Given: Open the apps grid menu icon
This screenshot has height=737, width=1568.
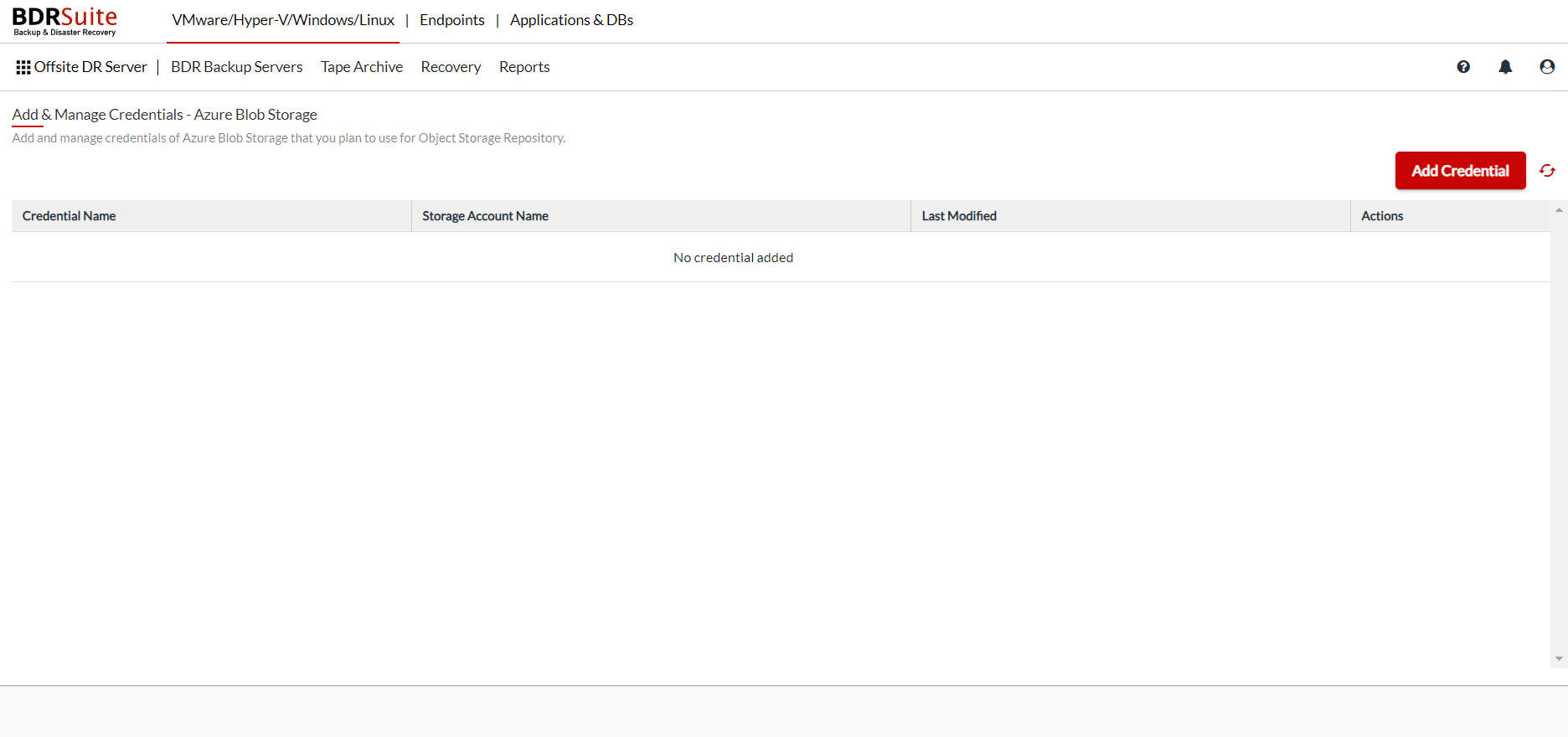Looking at the screenshot, I should pyautogui.click(x=23, y=67).
